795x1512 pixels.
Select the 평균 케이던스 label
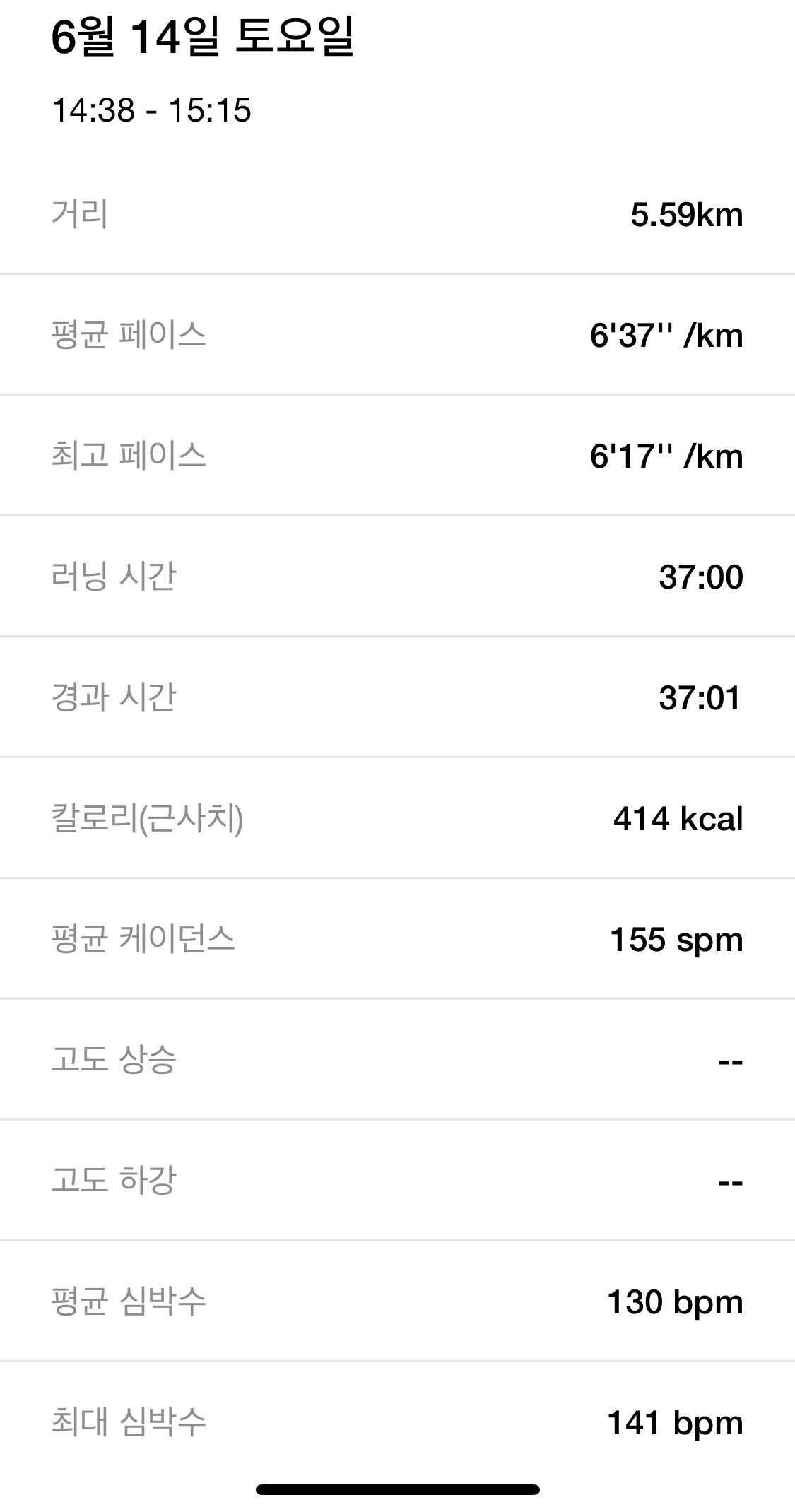coord(143,939)
